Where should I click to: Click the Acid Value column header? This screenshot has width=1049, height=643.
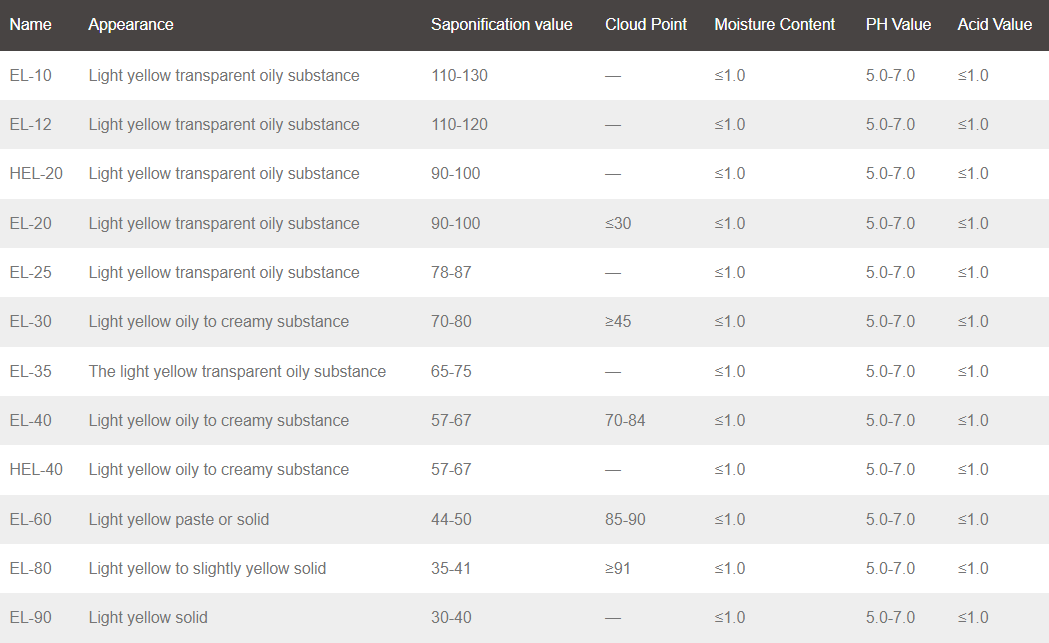[x=995, y=25]
